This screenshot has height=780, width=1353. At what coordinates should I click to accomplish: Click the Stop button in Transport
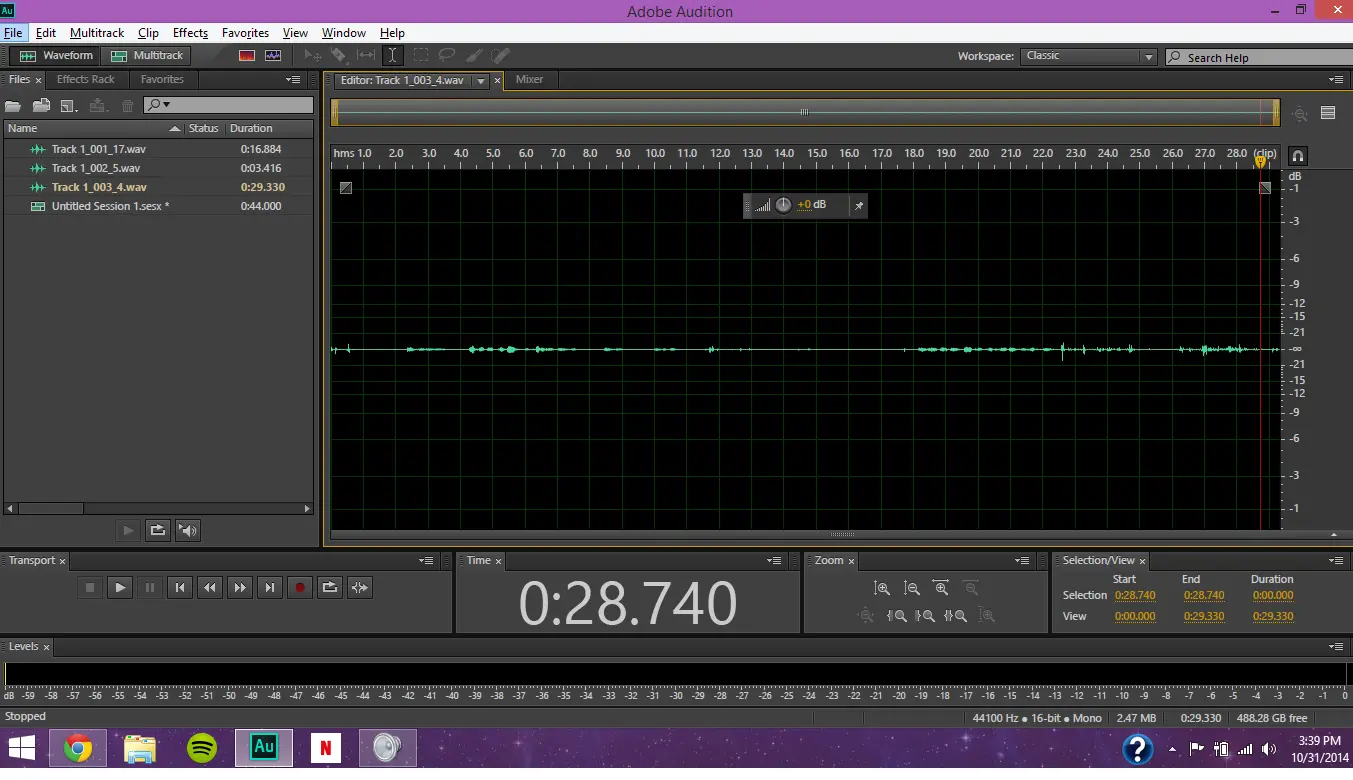pos(90,588)
